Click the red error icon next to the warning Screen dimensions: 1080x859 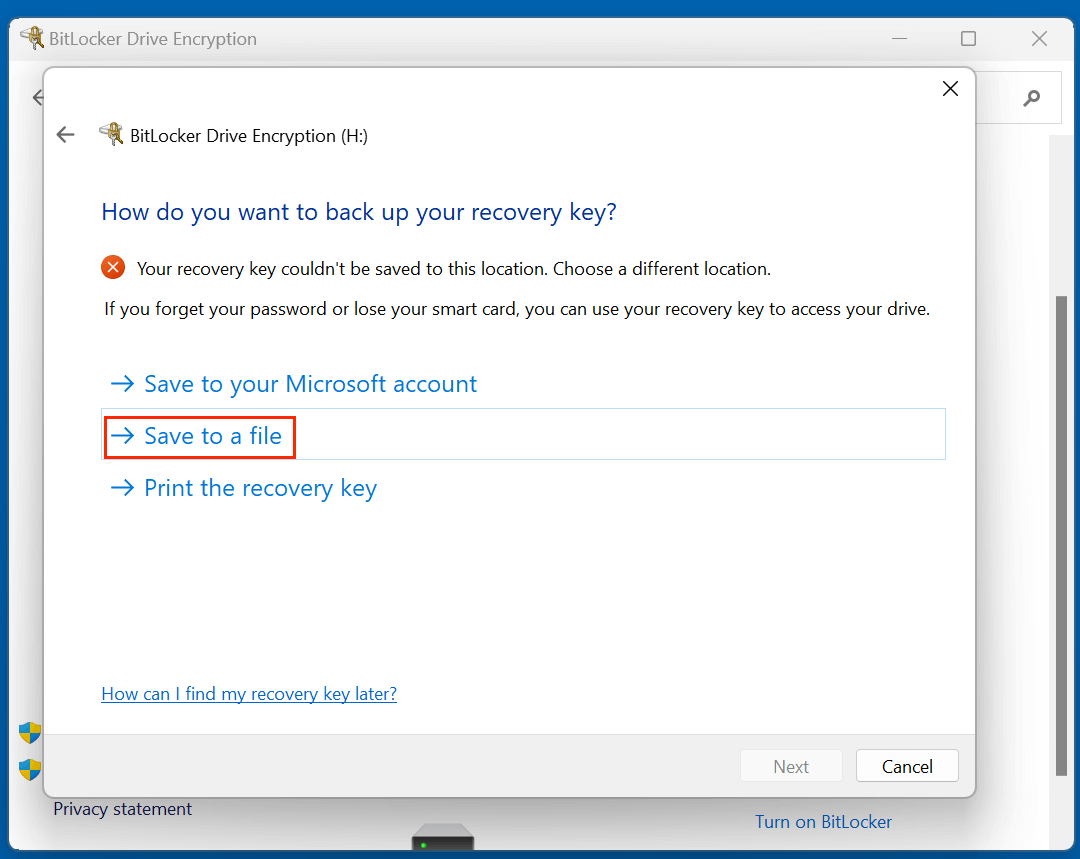[x=112, y=267]
